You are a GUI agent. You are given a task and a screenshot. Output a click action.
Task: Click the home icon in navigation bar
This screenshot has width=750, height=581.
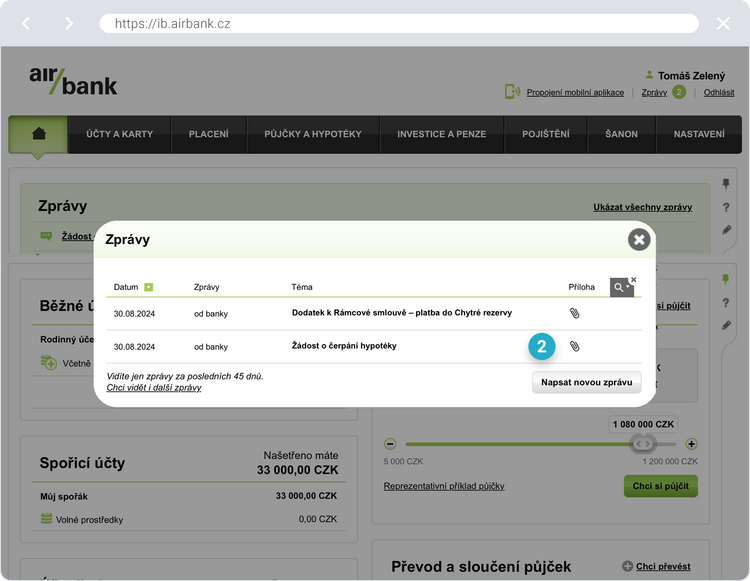click(39, 134)
